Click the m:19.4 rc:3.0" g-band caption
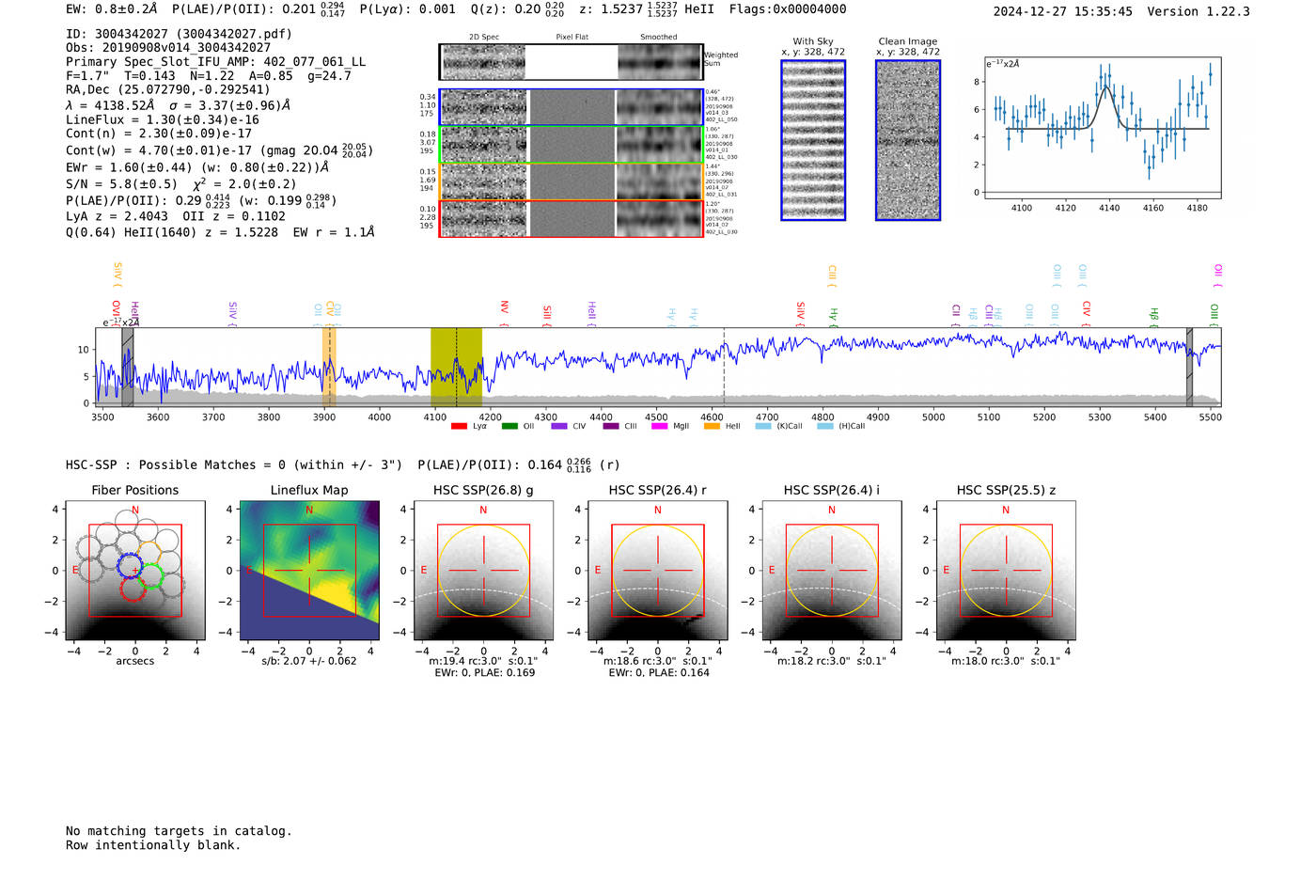The width and height of the screenshot is (1316, 896). click(x=483, y=661)
